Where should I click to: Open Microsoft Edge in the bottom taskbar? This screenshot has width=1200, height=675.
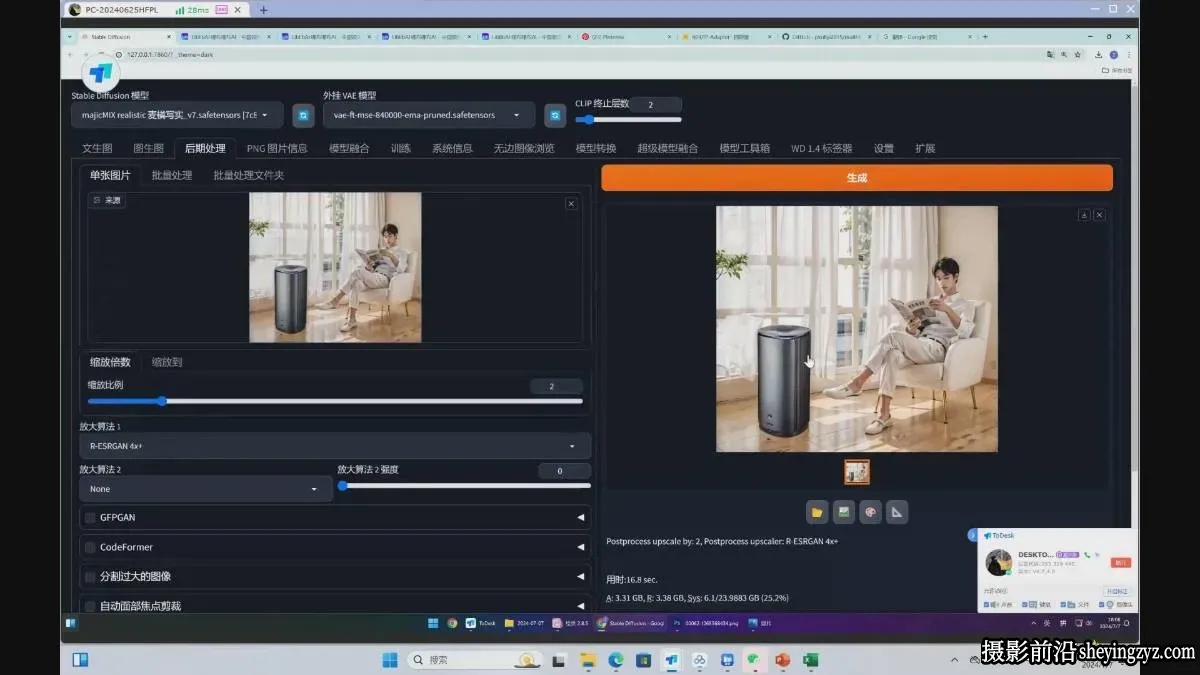tap(616, 660)
